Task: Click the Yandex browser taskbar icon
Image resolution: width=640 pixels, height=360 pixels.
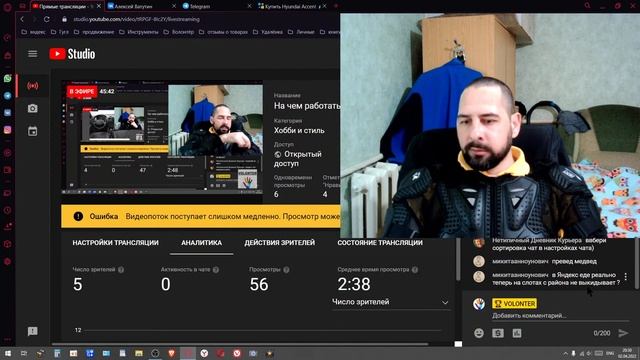Action: 204,353
